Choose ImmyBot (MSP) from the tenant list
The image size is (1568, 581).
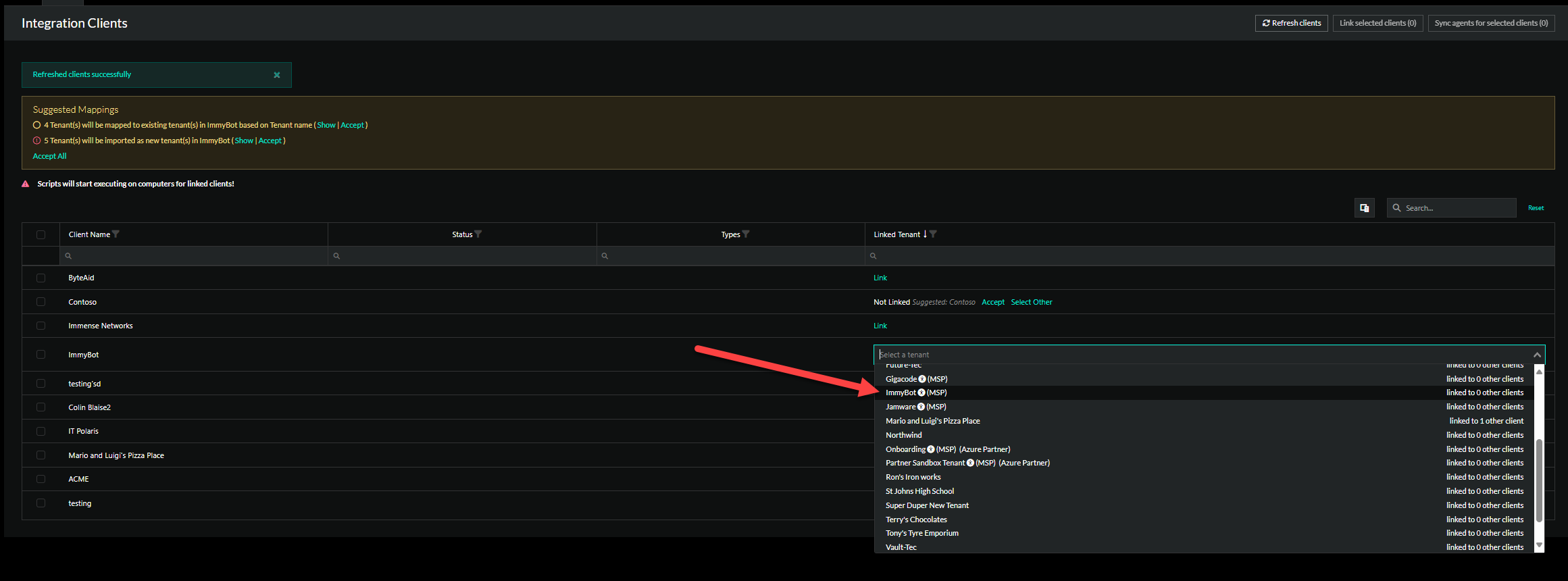(x=916, y=393)
